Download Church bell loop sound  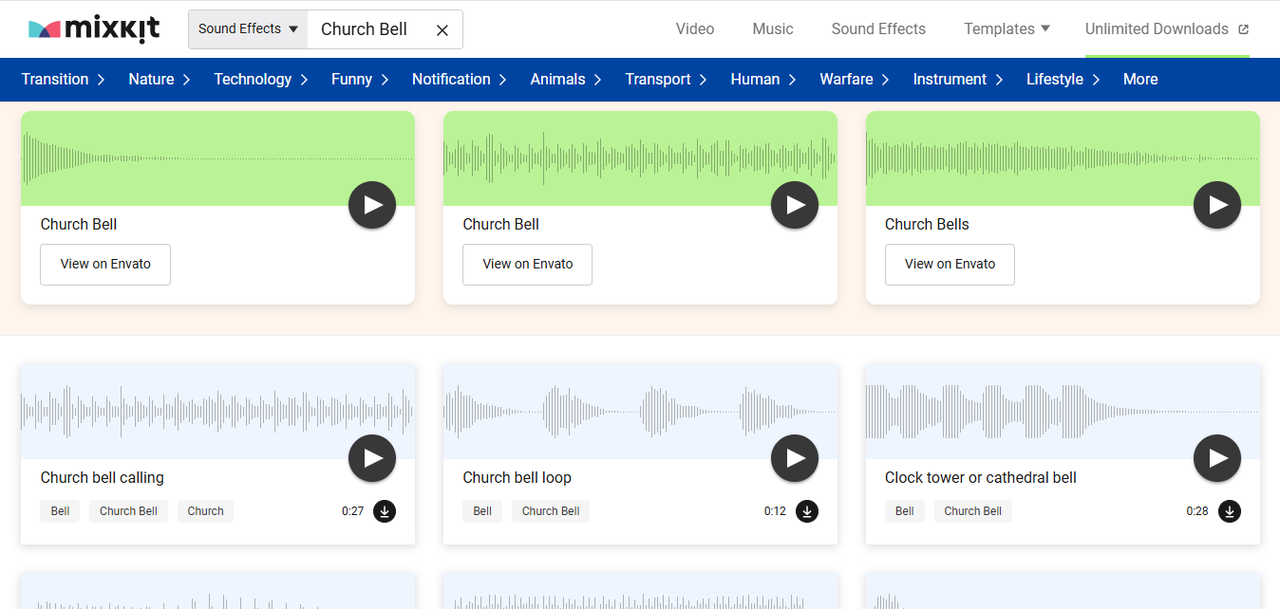point(807,511)
